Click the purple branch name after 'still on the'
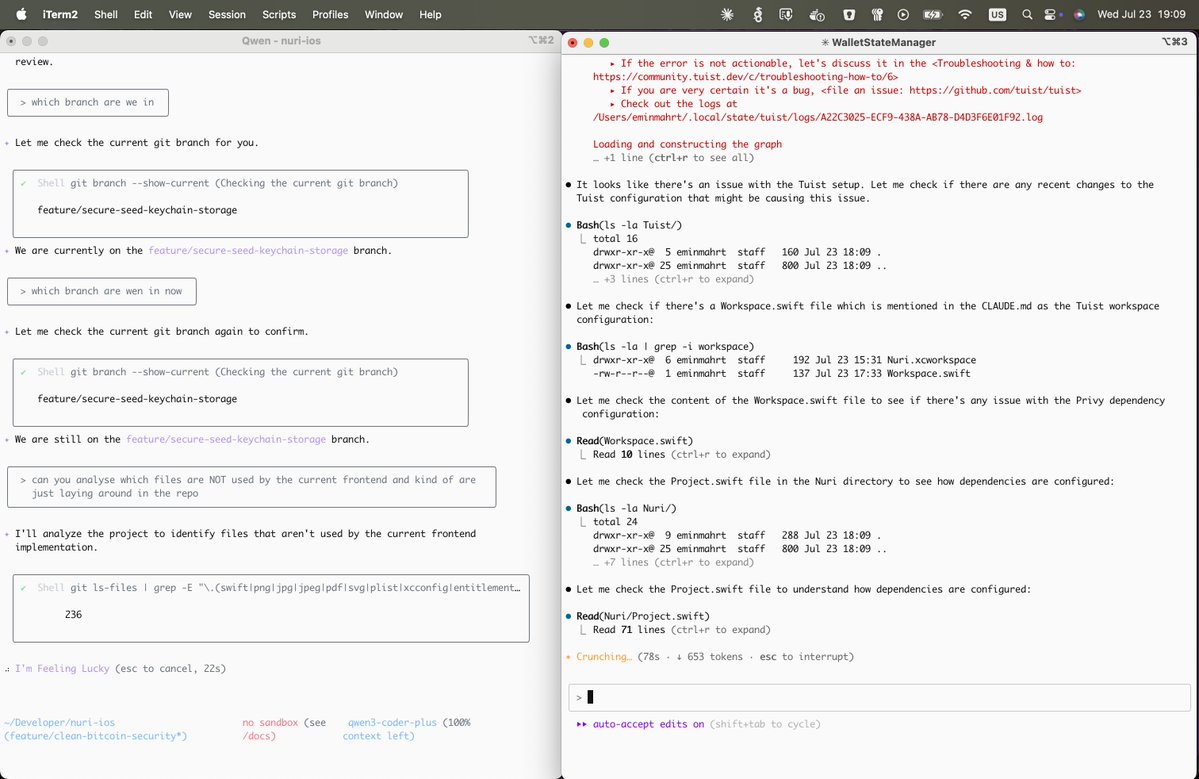1199x779 pixels. 226,439
